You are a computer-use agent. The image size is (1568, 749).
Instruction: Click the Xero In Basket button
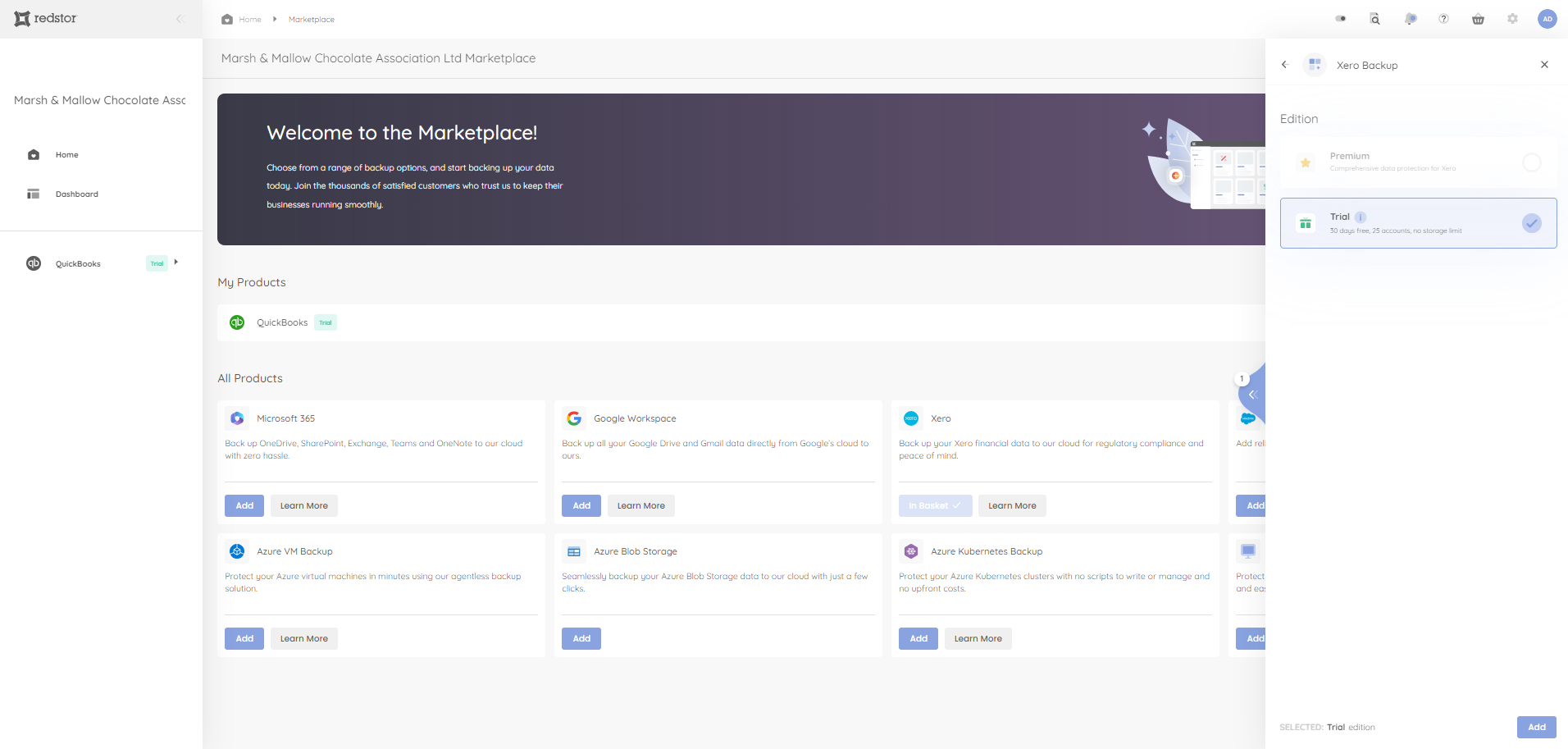click(x=935, y=506)
